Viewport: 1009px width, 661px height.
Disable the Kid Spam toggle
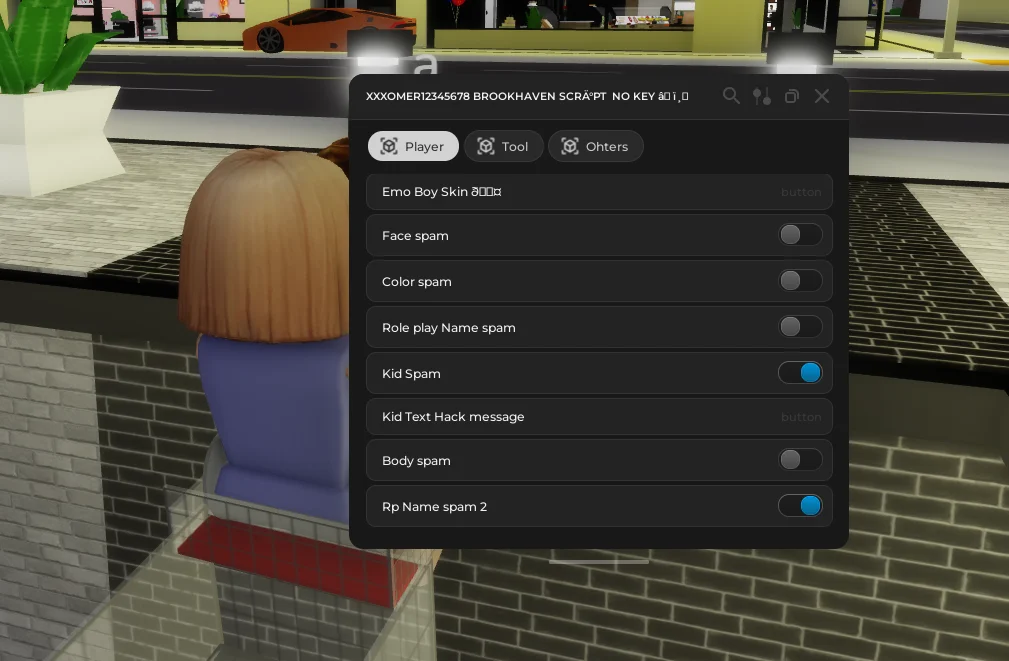[800, 373]
